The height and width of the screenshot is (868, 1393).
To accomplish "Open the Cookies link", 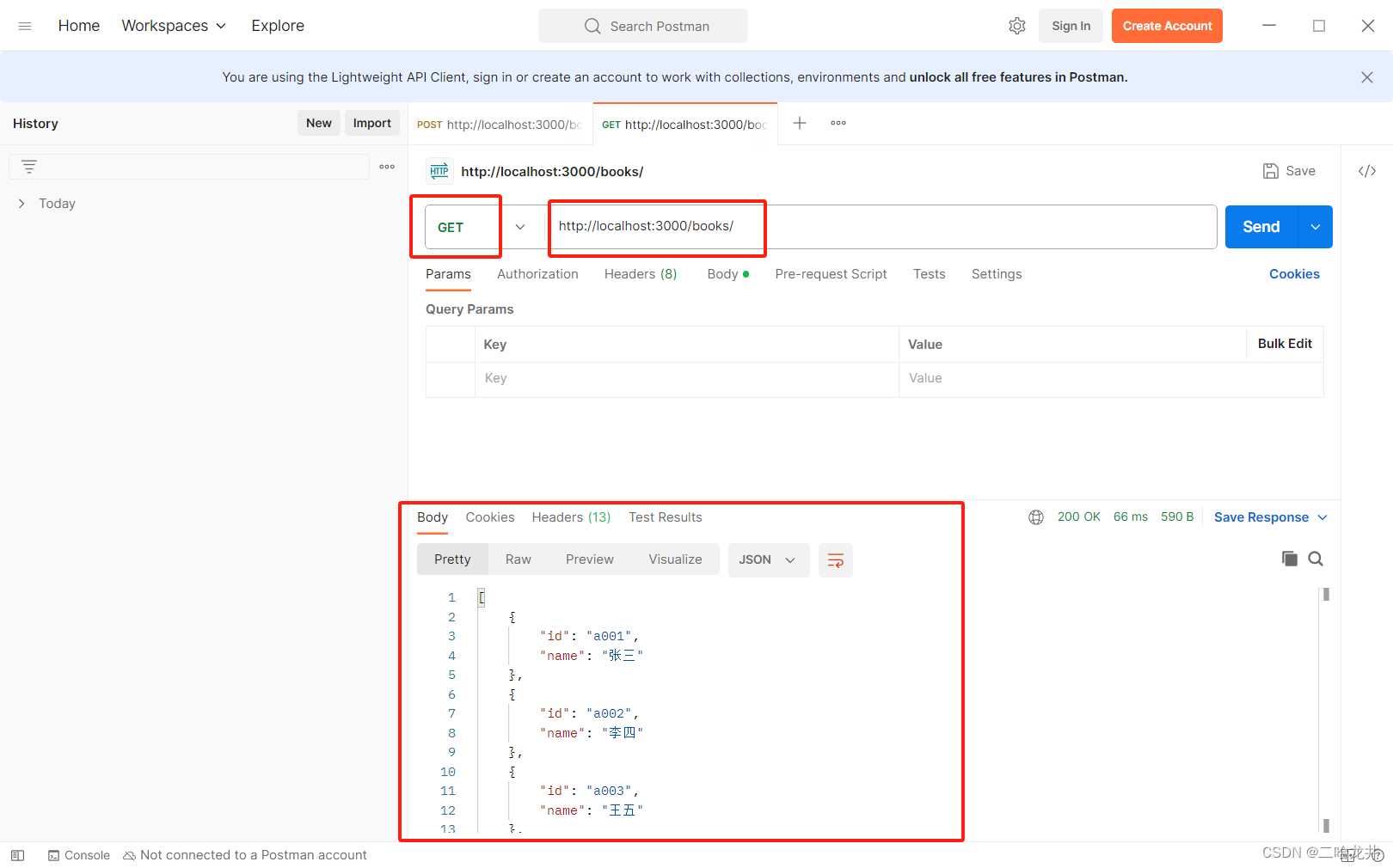I will tap(1294, 274).
